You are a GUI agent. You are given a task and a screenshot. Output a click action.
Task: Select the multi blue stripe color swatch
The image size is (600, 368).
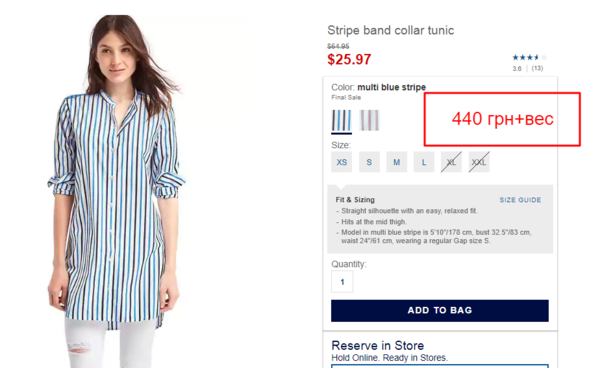pyautogui.click(x=341, y=121)
